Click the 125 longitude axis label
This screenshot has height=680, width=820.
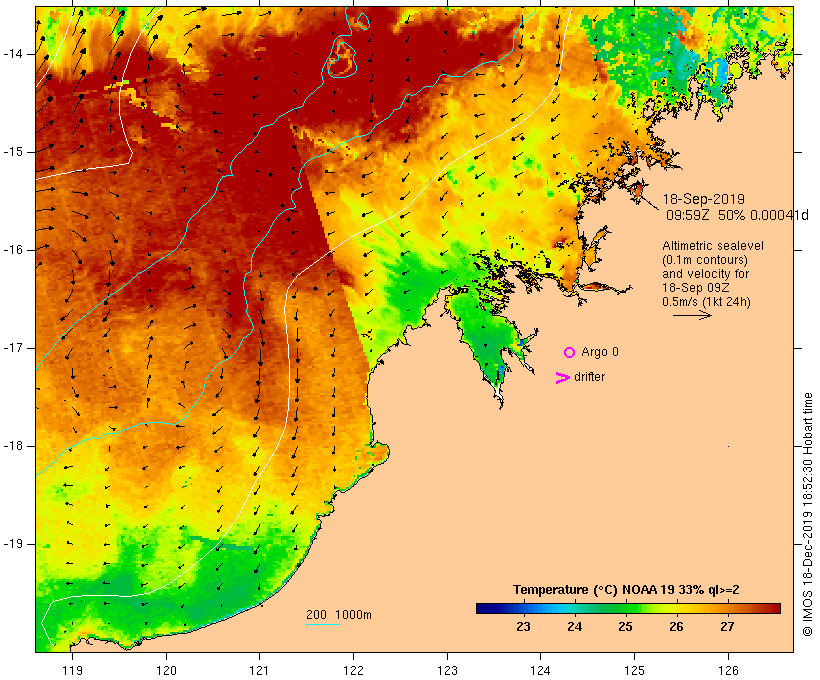(x=634, y=670)
